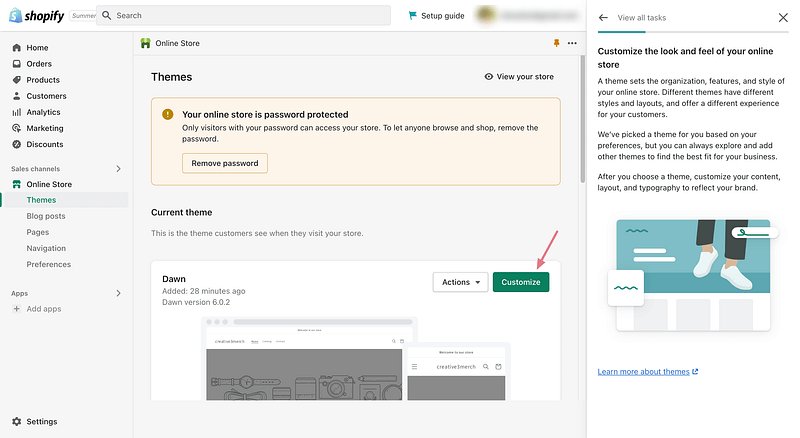Viewport: 800px width, 438px height.
Task: Open Orders in sidebar
Action: 39,64
